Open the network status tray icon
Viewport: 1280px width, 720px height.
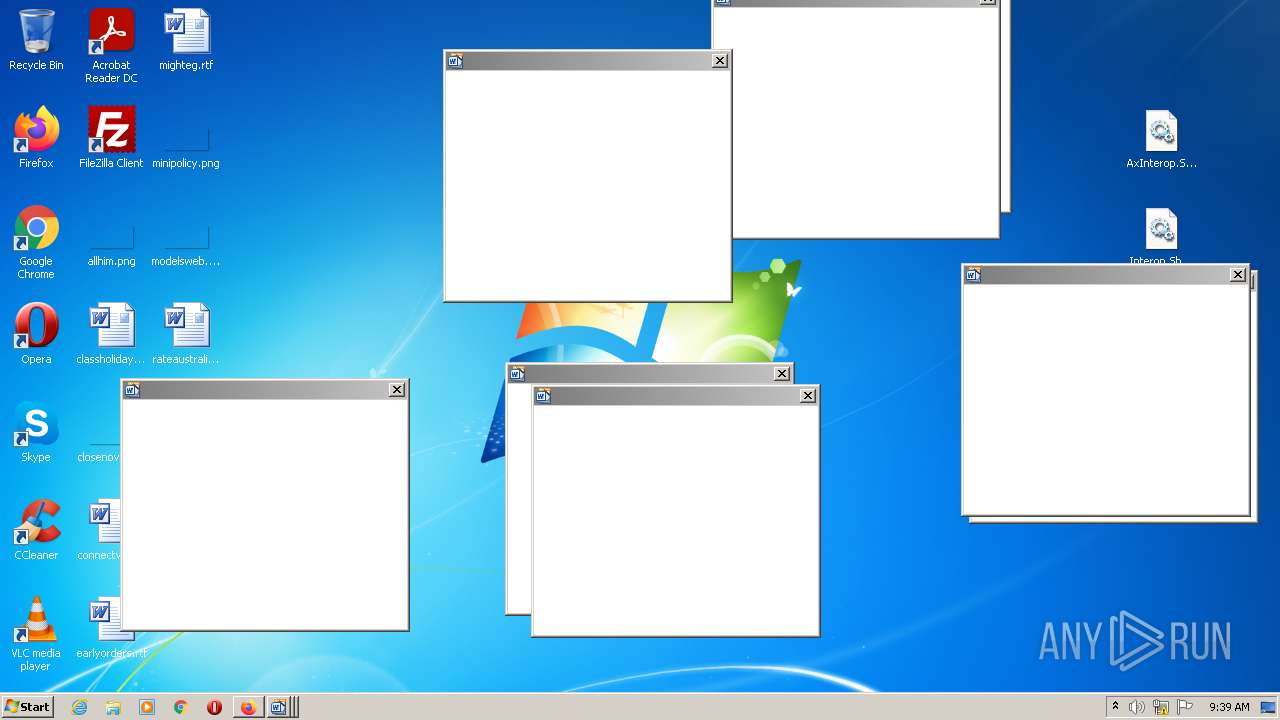tap(1161, 707)
